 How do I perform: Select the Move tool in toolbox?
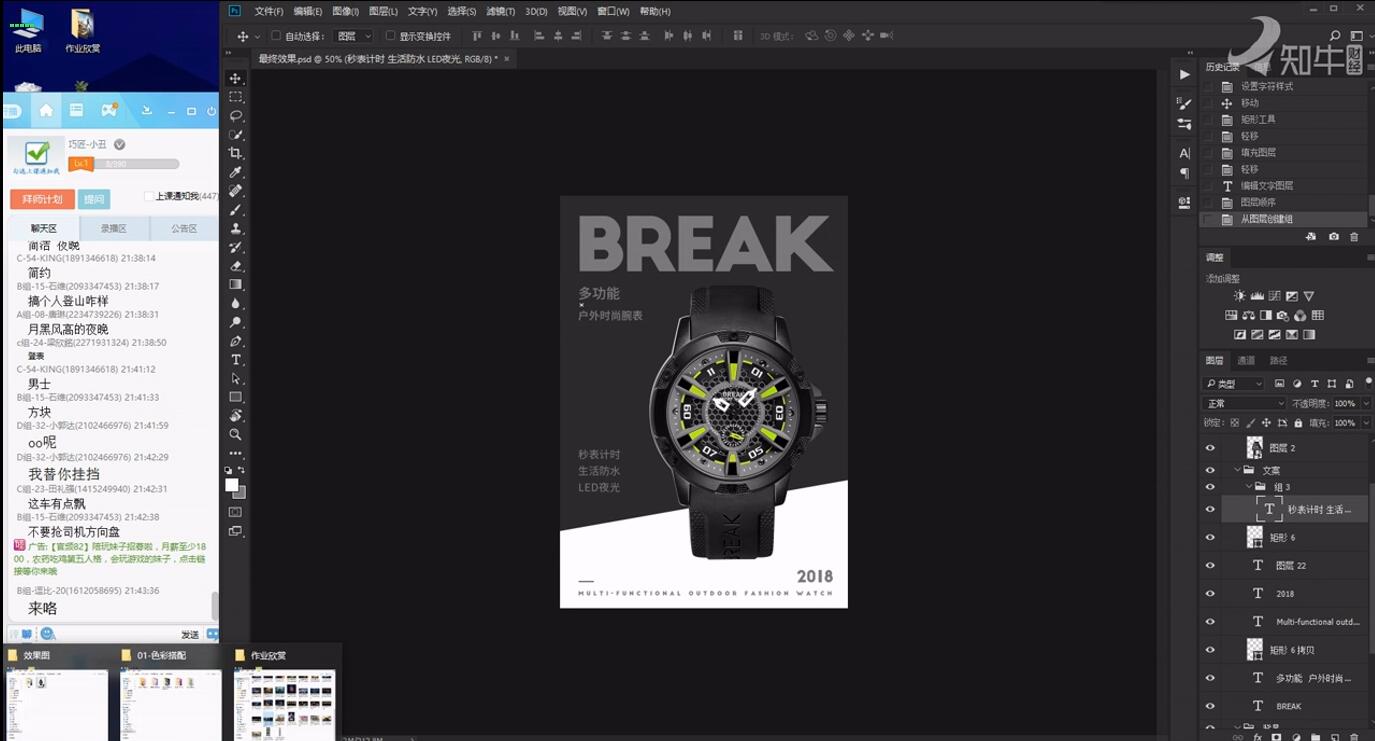click(x=236, y=78)
